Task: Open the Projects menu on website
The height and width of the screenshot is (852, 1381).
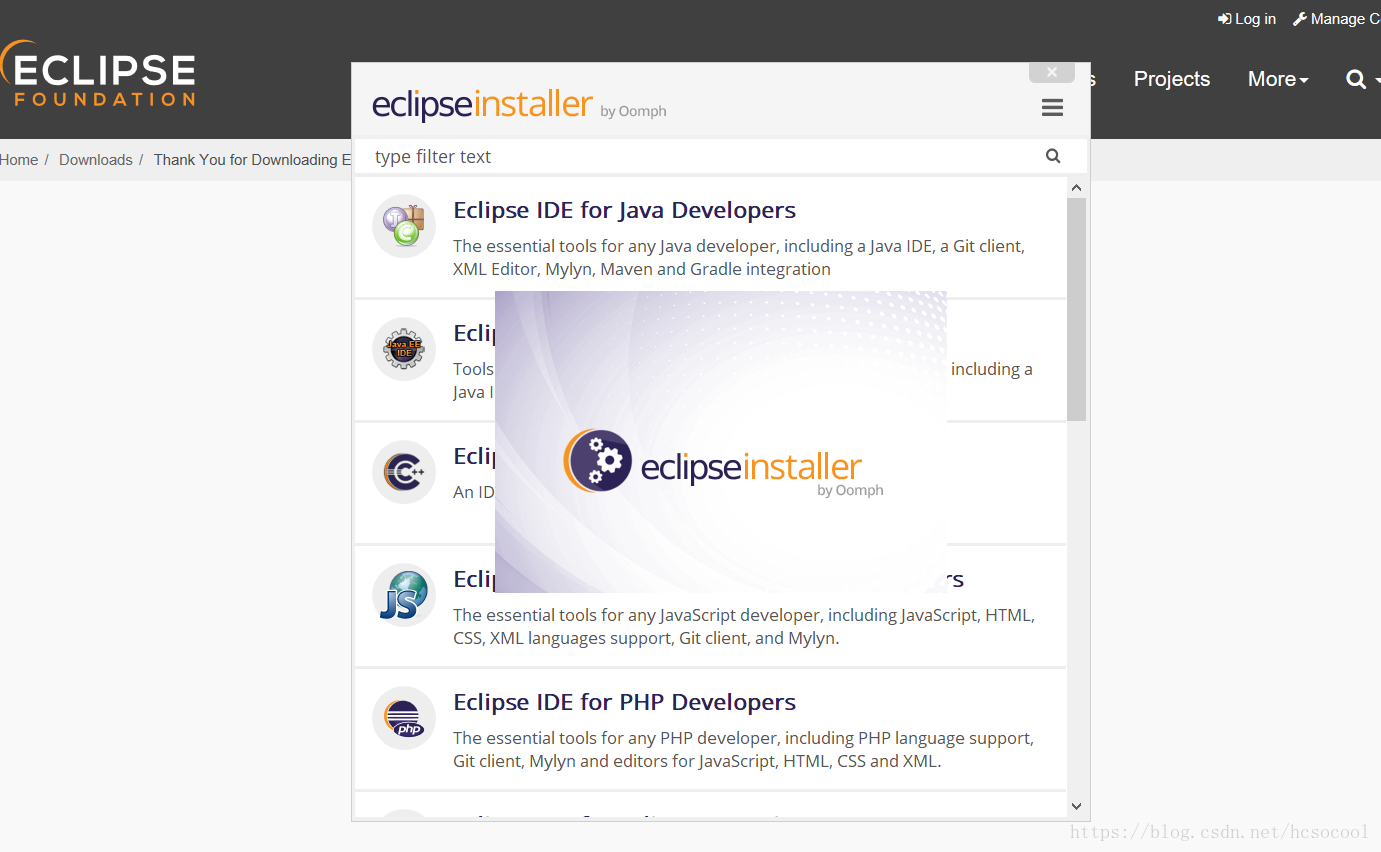Action: 1172,79
